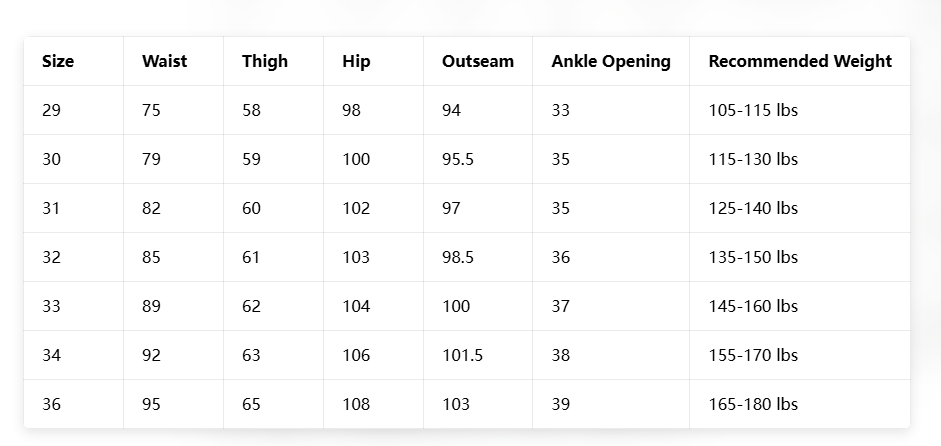Screen dimensions: 941x446
Task: Click the 98.5 outseam value
Action: click(457, 257)
